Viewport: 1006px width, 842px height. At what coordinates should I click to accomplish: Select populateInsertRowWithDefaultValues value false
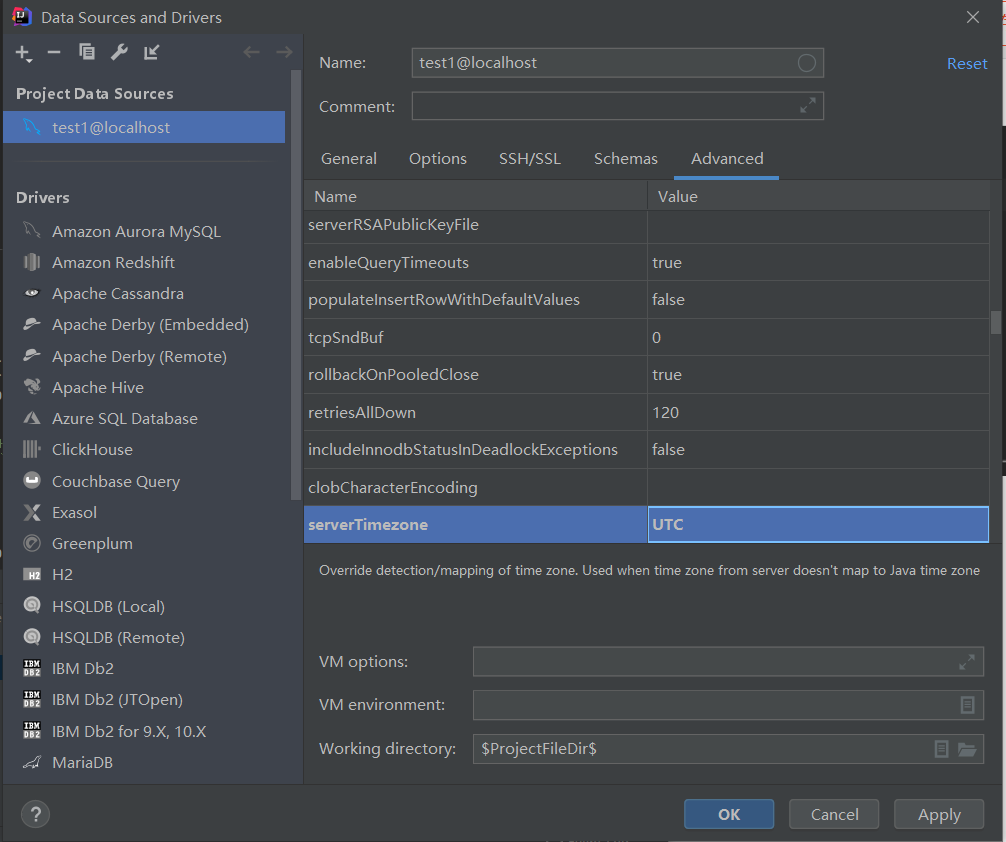click(668, 300)
